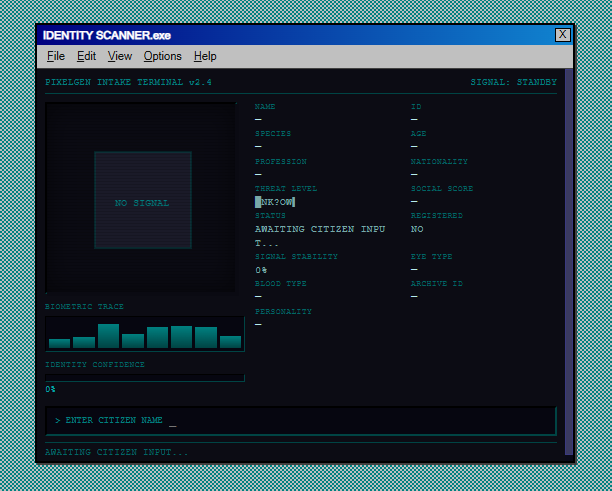Click the NO SIGNAL portrait thumbnail
The image size is (612, 491).
[x=143, y=200]
